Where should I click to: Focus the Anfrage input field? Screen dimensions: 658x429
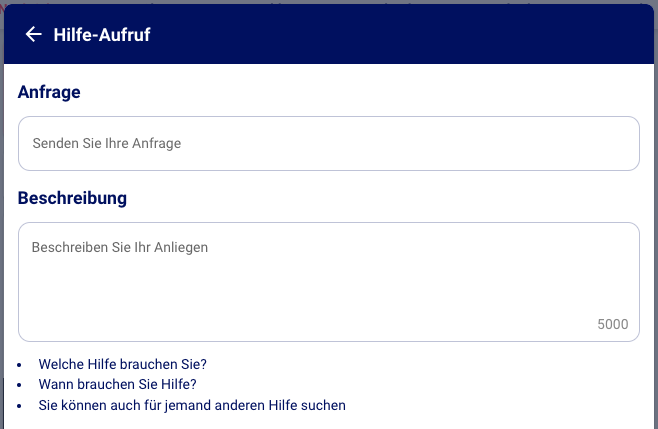pos(328,144)
